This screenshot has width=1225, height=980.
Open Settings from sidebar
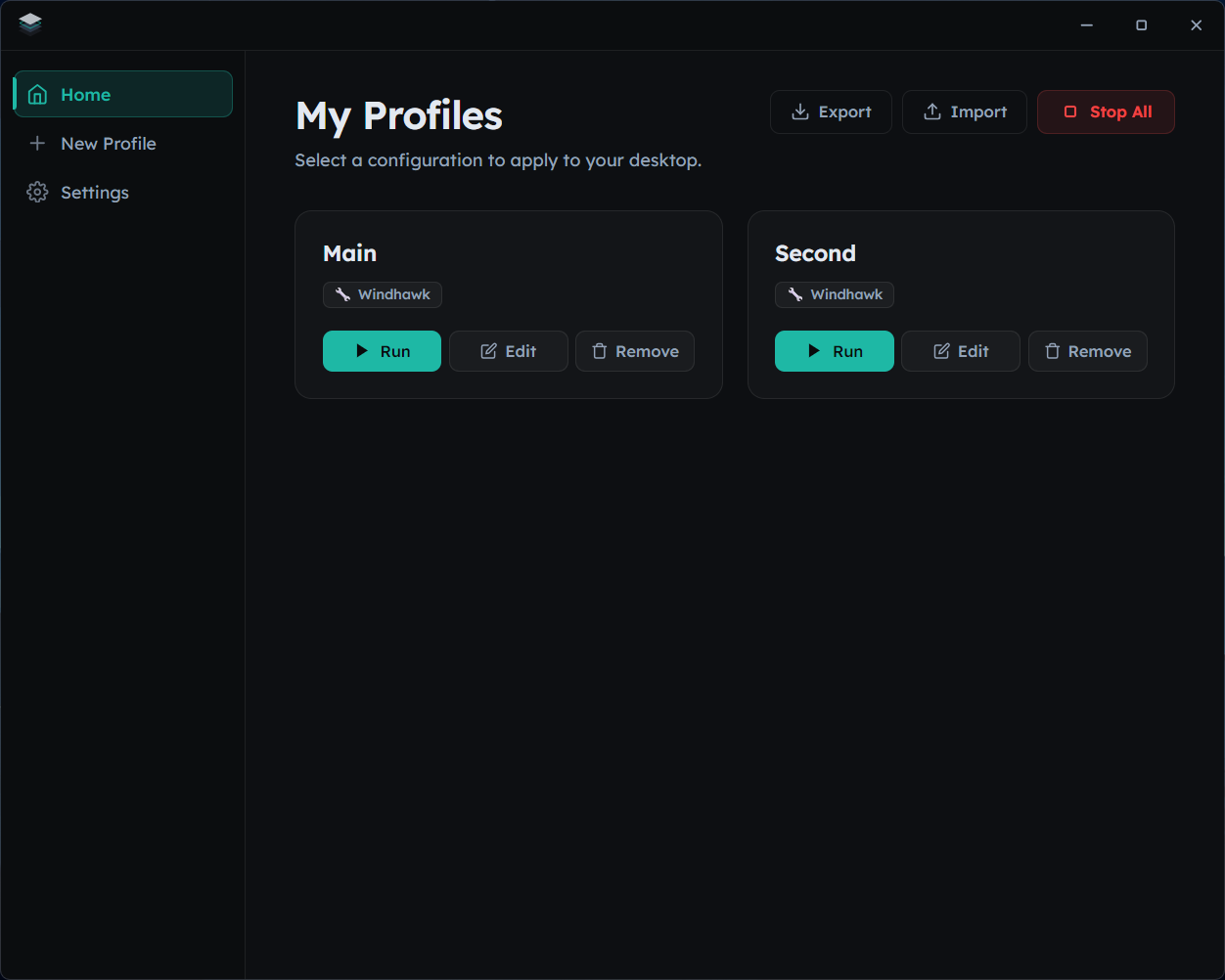(123, 192)
